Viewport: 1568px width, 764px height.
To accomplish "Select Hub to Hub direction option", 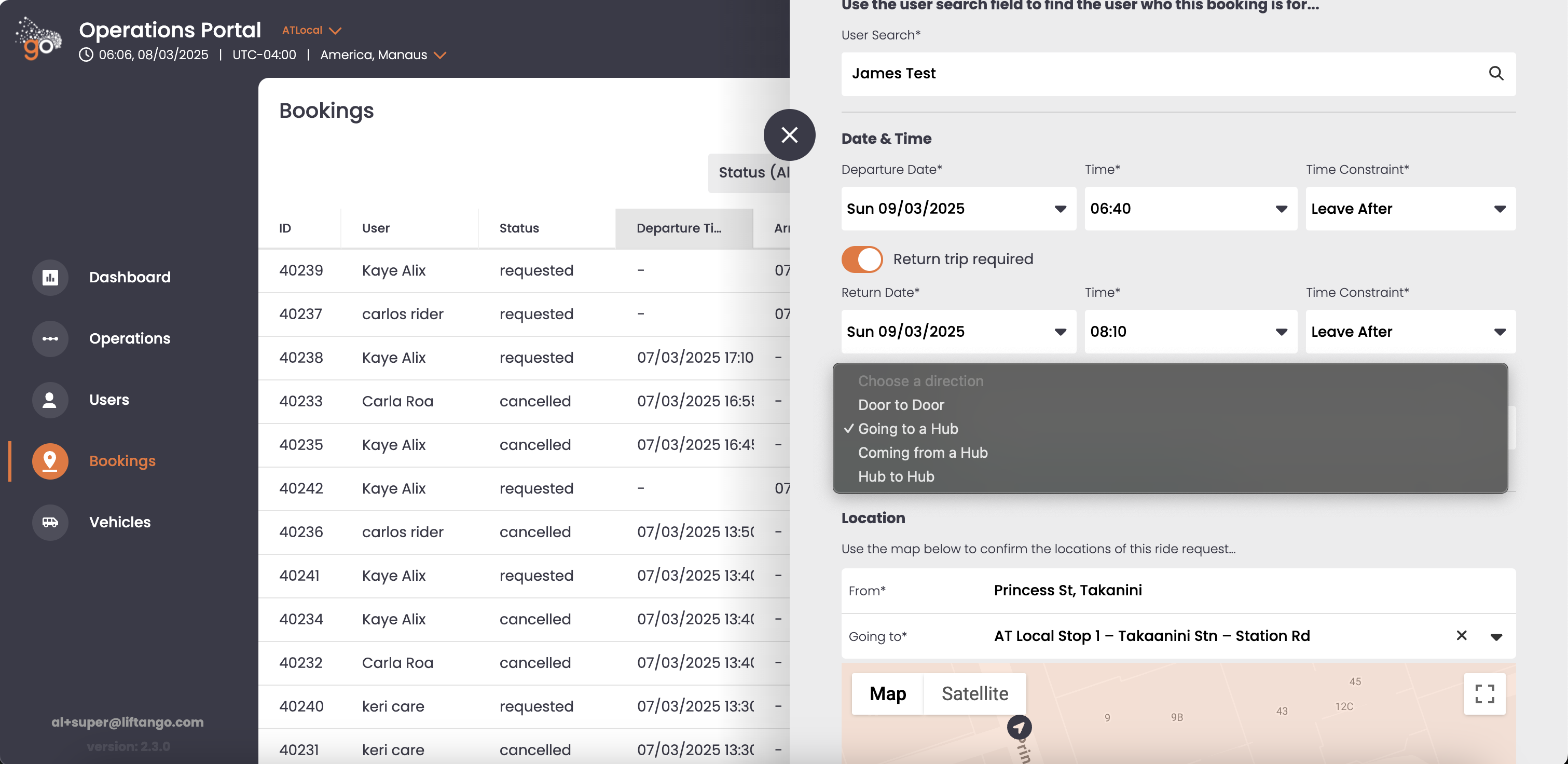I will (x=896, y=476).
